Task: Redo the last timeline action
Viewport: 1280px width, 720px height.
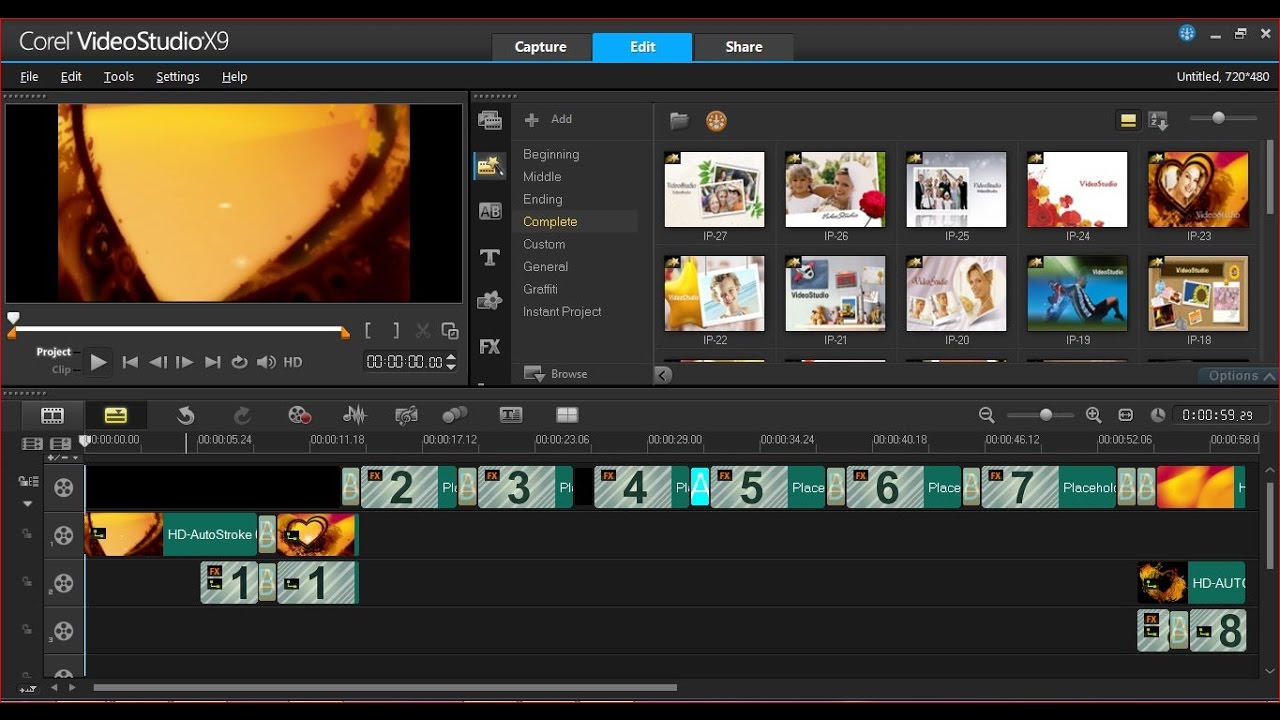Action: click(242, 415)
